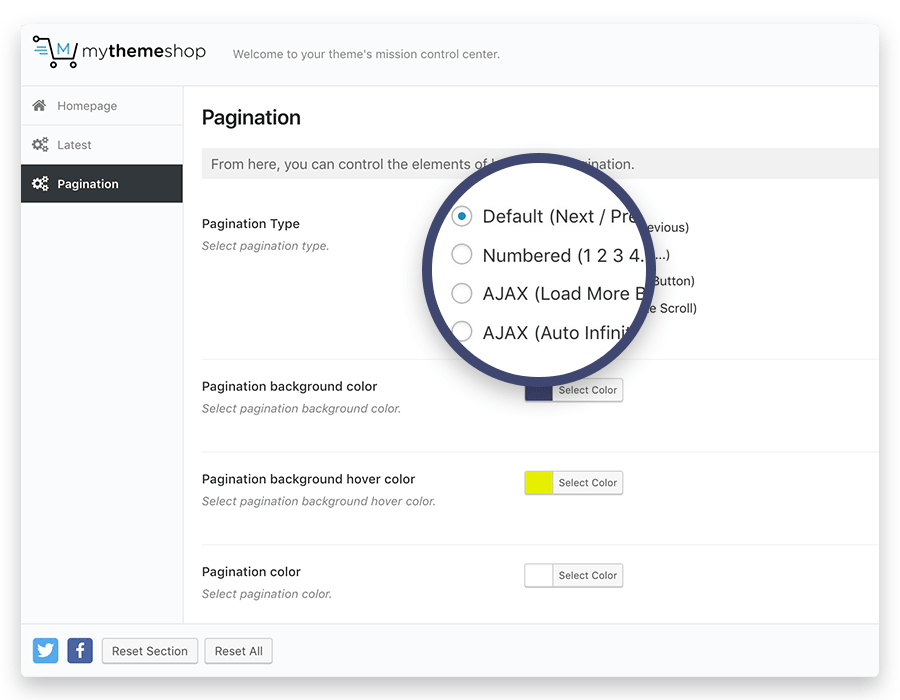Click the Pagination gears icon
Viewport: 900px width, 700px height.
(40, 184)
